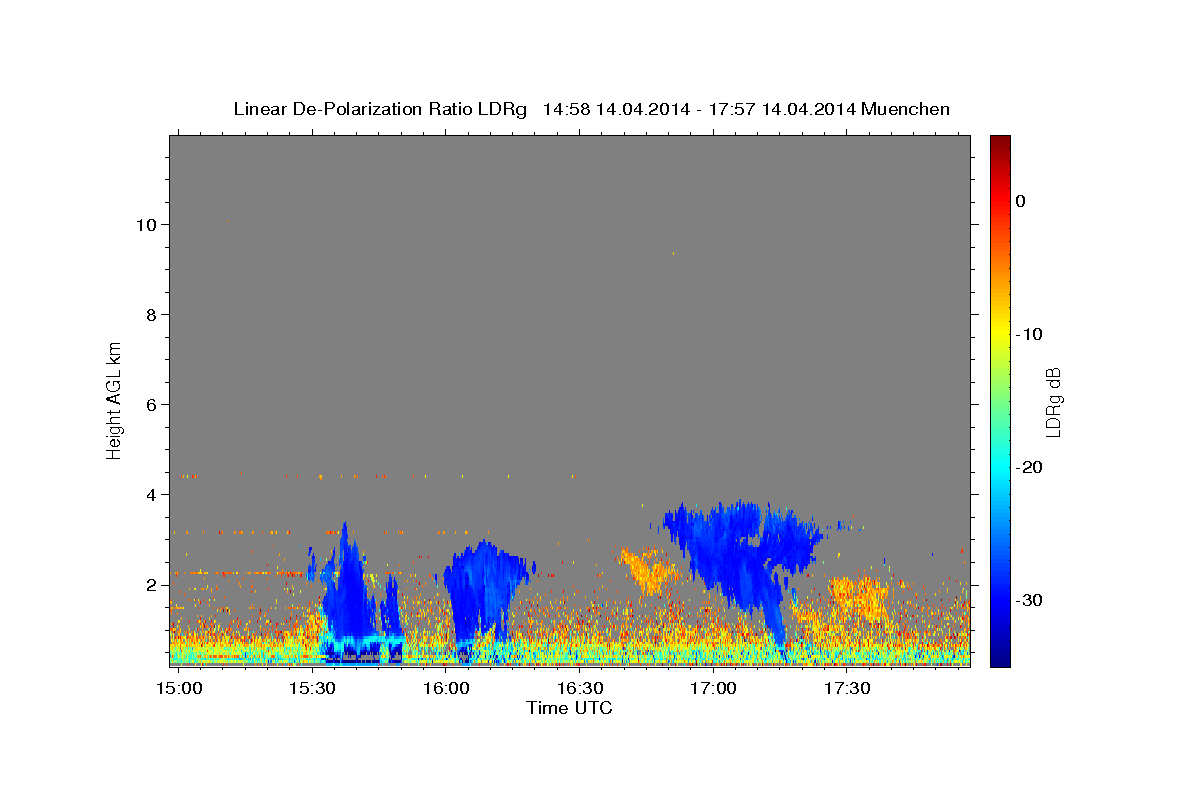Click the colorbar value -20
This screenshot has height=800, width=1200.
point(1029,467)
